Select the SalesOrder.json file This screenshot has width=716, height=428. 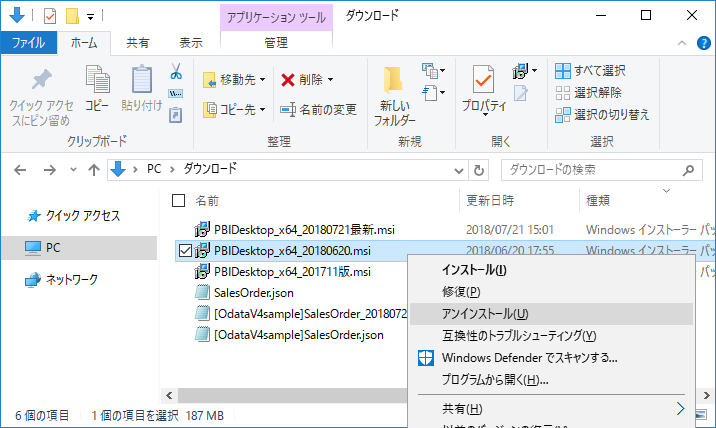[x=253, y=293]
